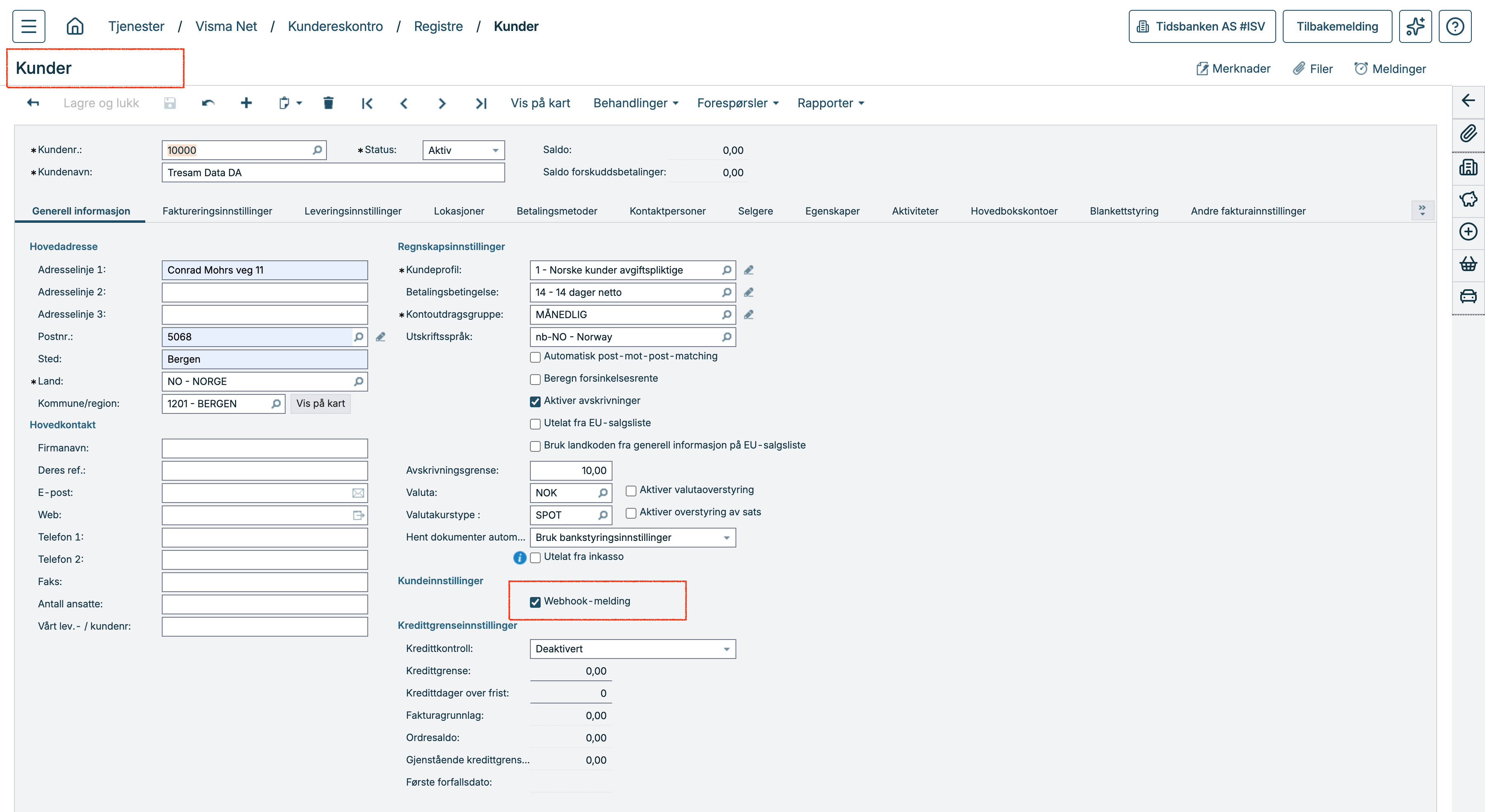Delete the customer with the trash icon

(328, 103)
